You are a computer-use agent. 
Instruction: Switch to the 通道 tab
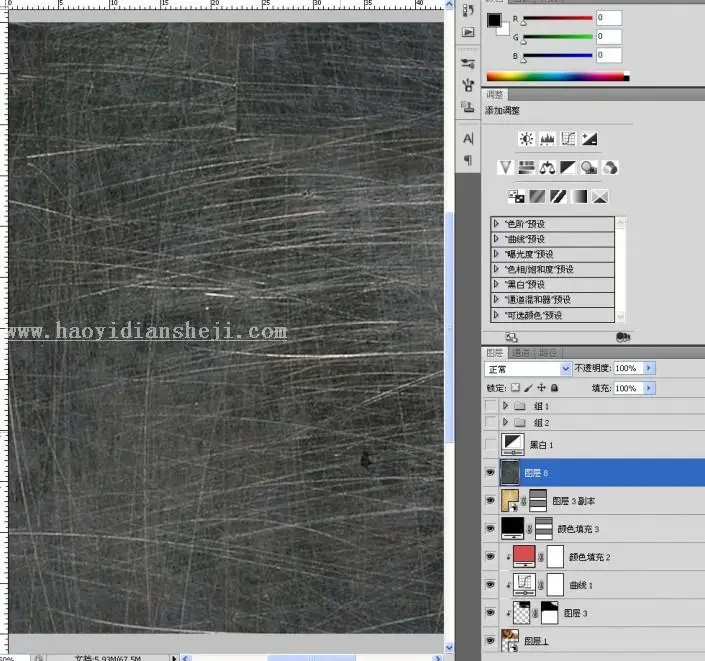point(521,353)
